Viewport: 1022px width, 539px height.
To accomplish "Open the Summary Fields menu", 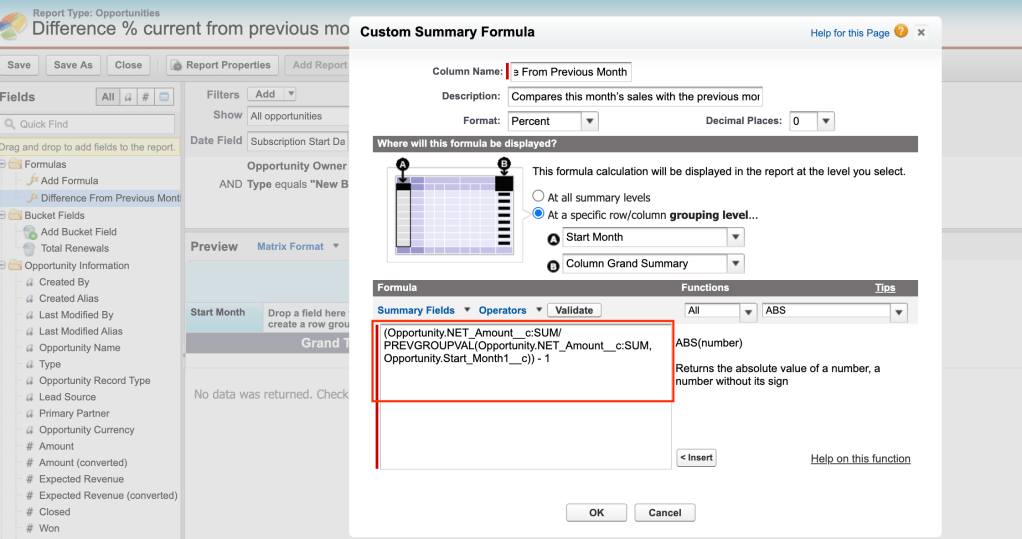I will click(422, 310).
